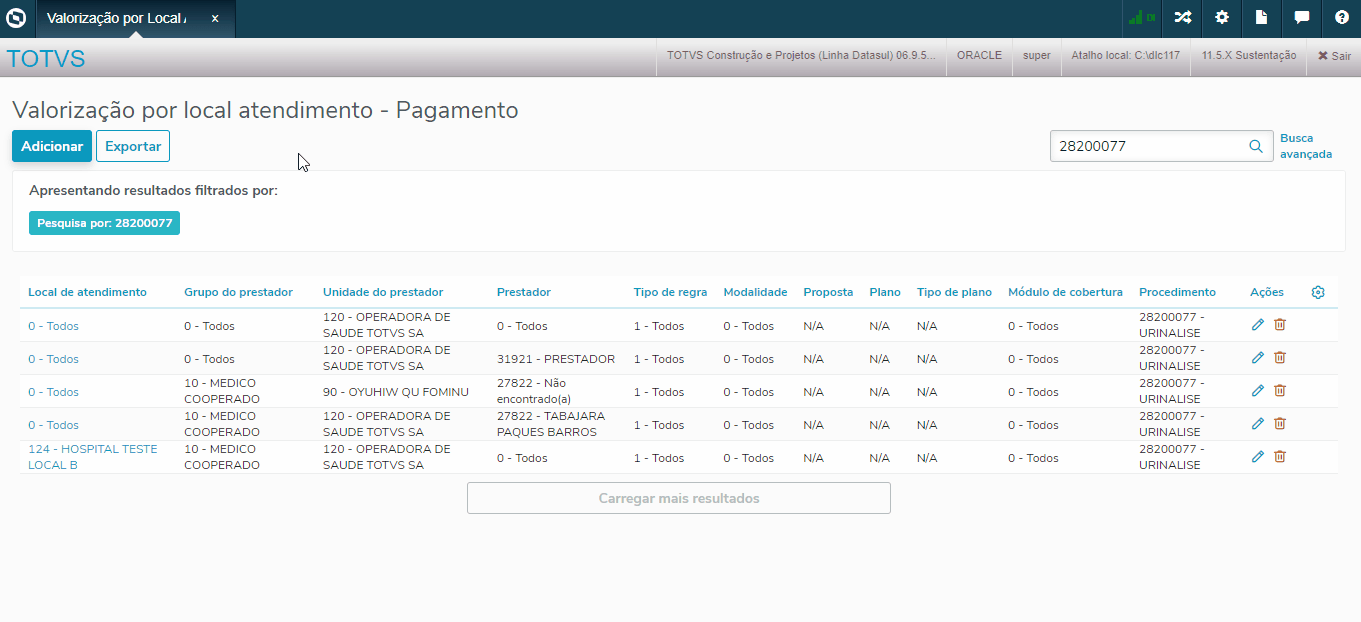The width and height of the screenshot is (1361, 622).
Task: Click the Pesquisa por: 28200077 filter tag
Action: (105, 223)
